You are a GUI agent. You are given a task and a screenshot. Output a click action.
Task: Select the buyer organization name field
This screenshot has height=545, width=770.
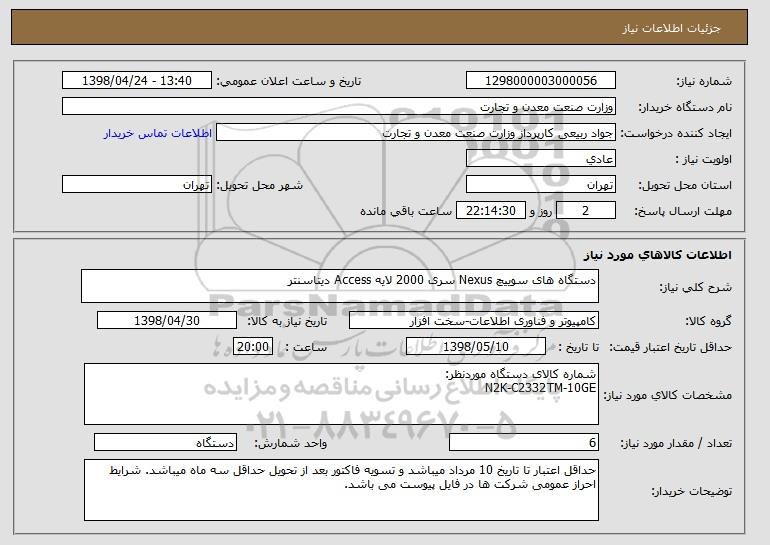click(x=339, y=107)
